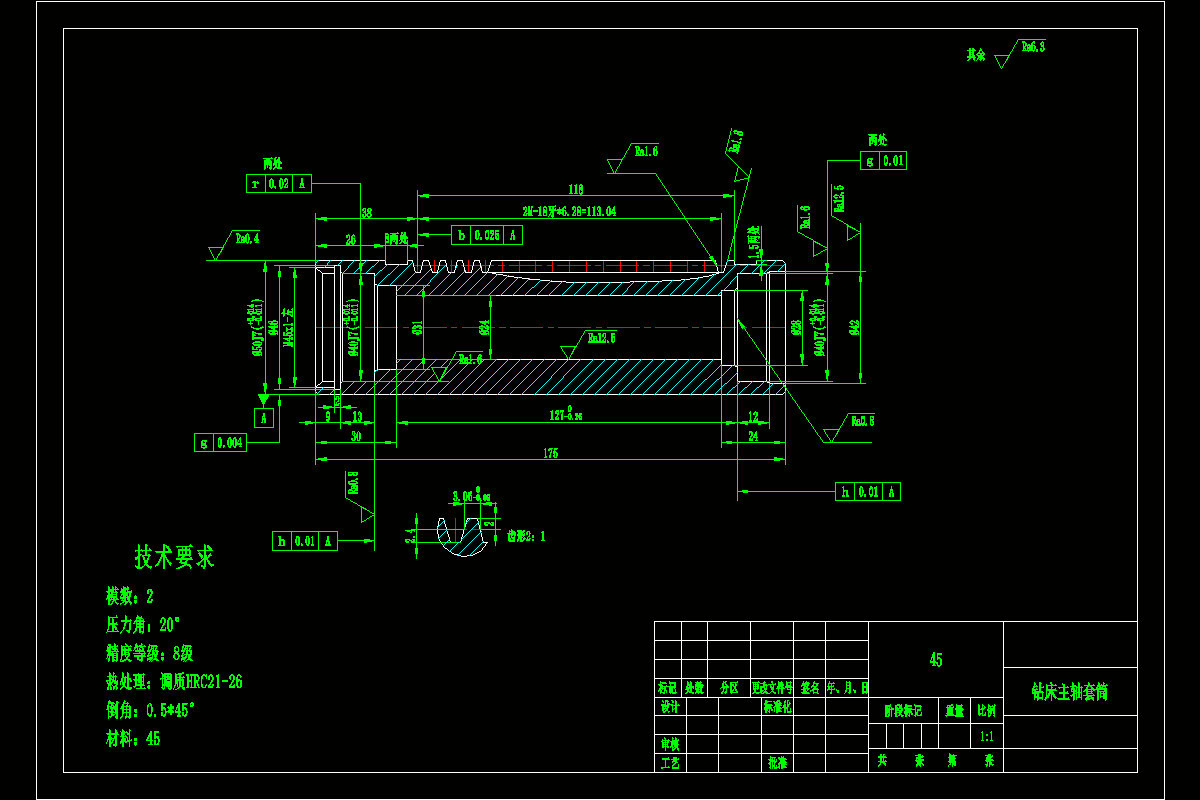The width and height of the screenshot is (1200, 800).
Task: Click the Φ31 bore diameter dimension
Action: pyautogui.click(x=417, y=326)
